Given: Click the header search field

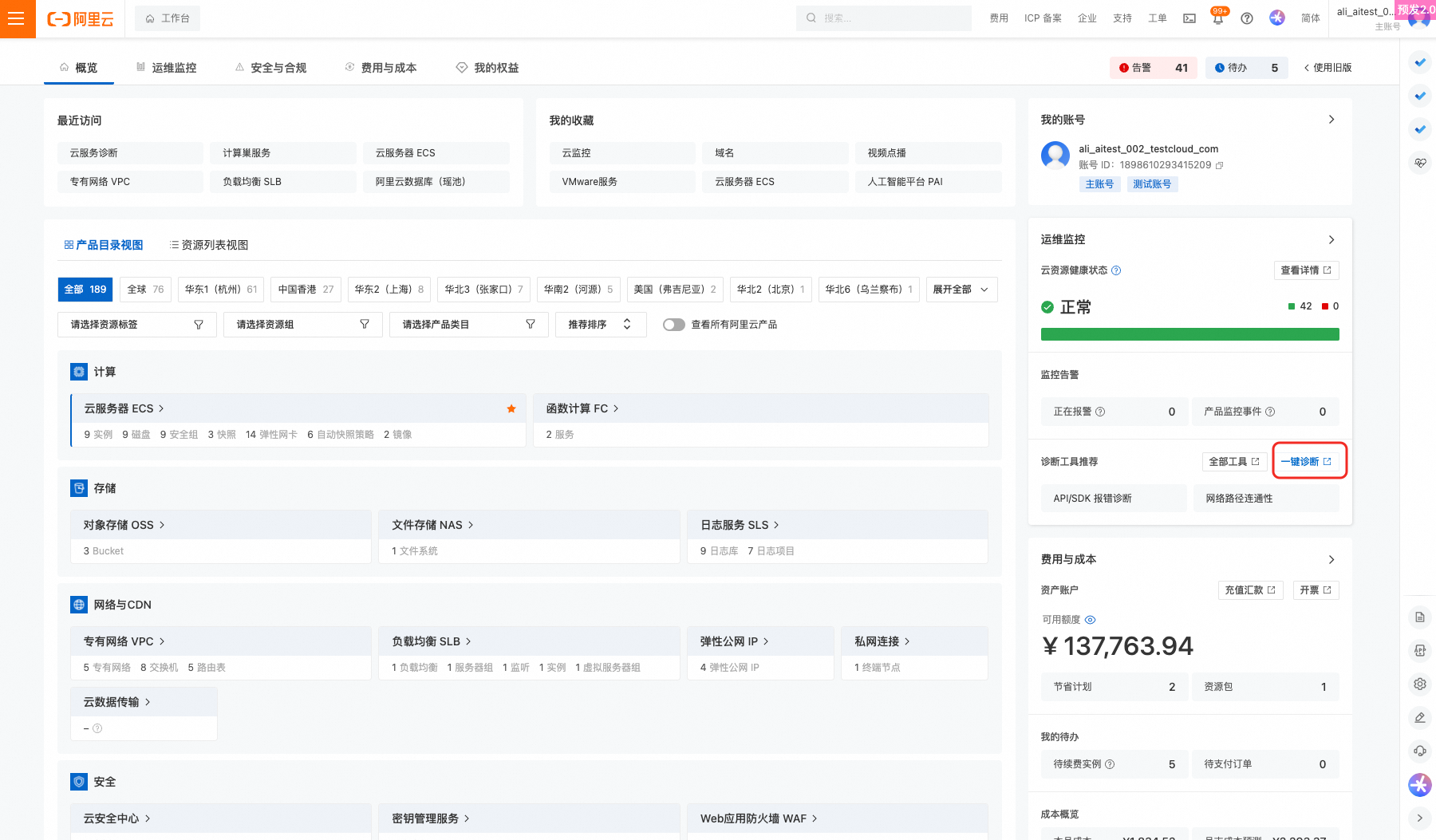Looking at the screenshot, I should [884, 18].
